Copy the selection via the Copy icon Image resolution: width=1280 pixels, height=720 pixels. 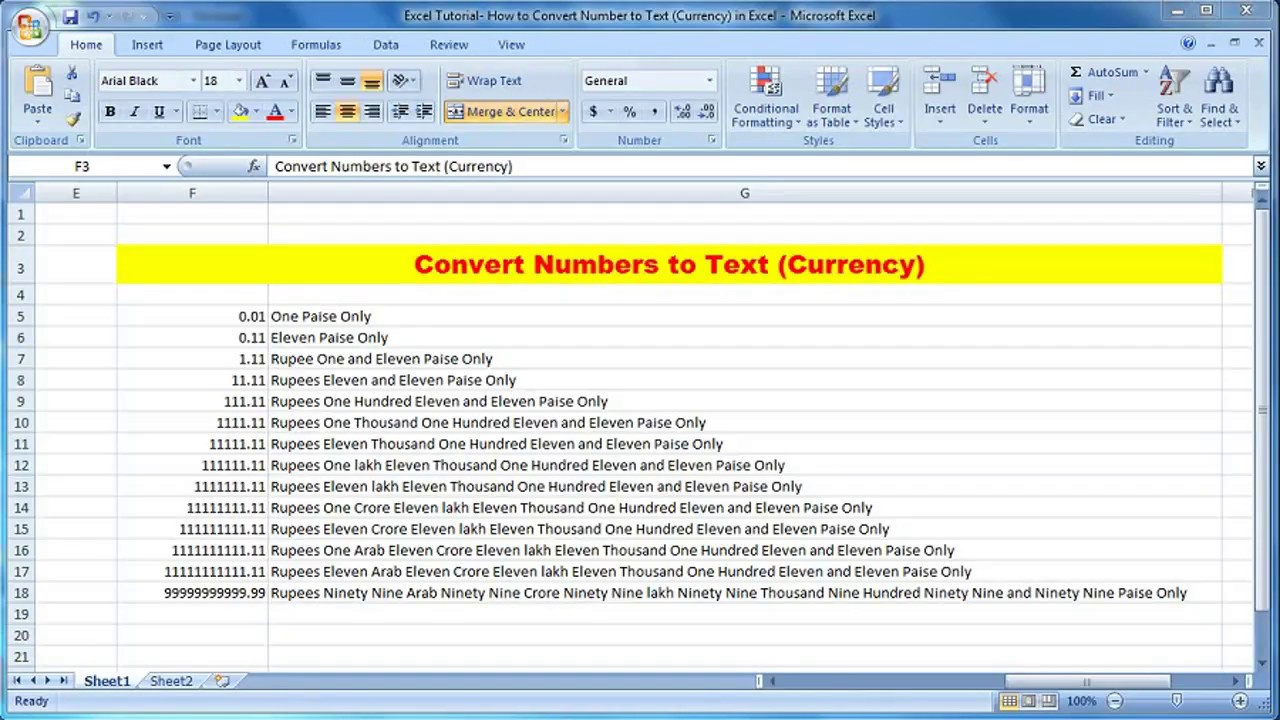(x=72, y=96)
